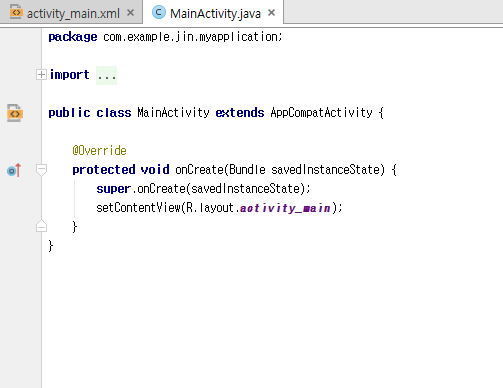This screenshot has width=503, height=388.
Task: Click the XML file icon on activity_main.xml tab
Action: pyautogui.click(x=16, y=12)
